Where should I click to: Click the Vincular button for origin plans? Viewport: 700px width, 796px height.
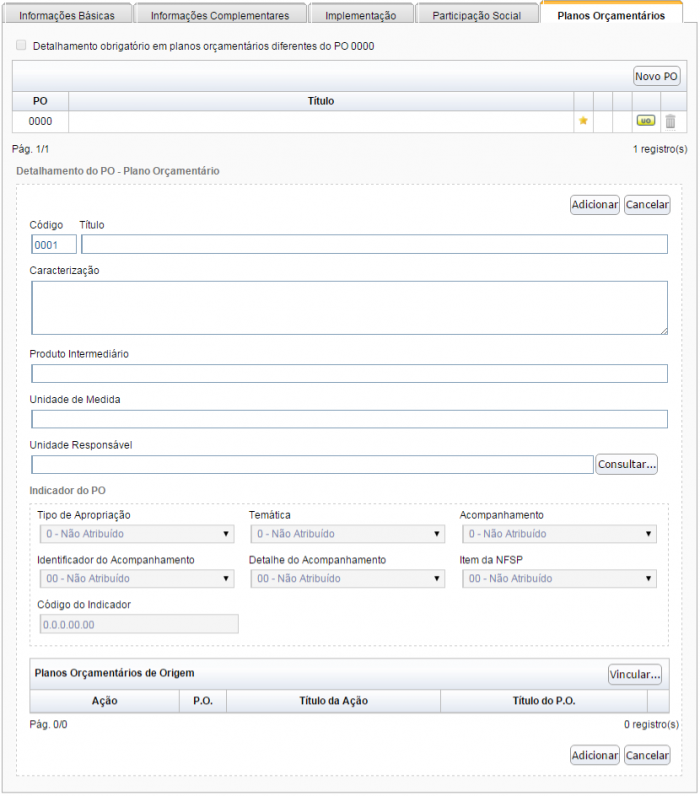click(x=635, y=674)
